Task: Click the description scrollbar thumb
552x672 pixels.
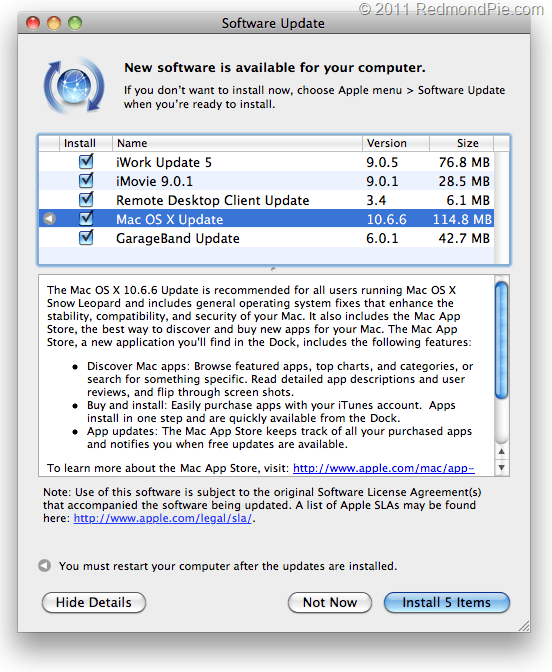Action: (501, 340)
